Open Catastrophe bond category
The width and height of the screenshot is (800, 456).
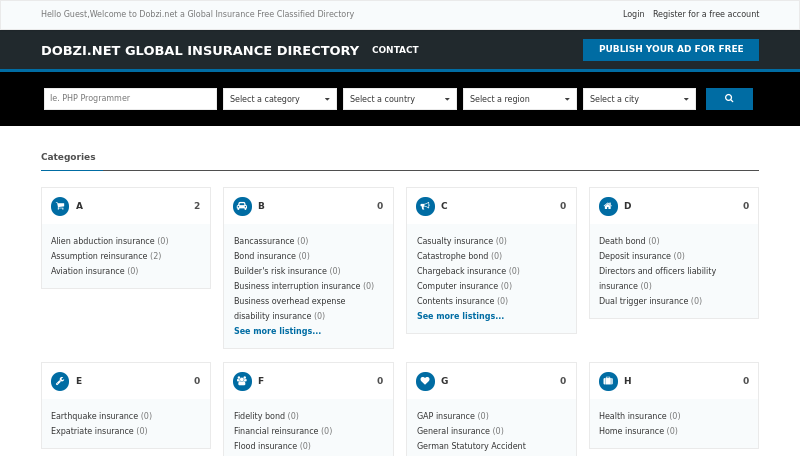[452, 256]
